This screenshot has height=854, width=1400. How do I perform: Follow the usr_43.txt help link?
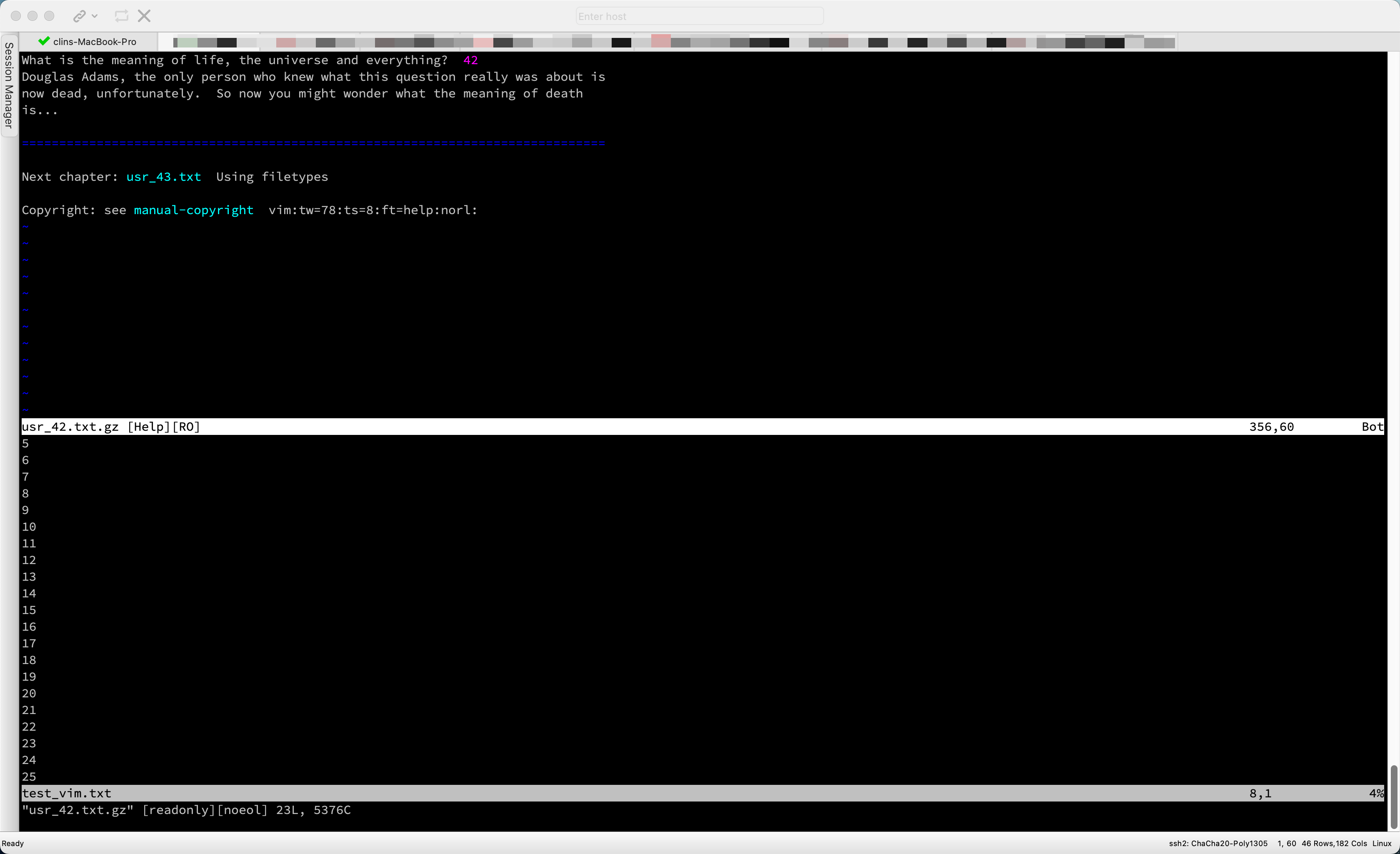click(164, 177)
